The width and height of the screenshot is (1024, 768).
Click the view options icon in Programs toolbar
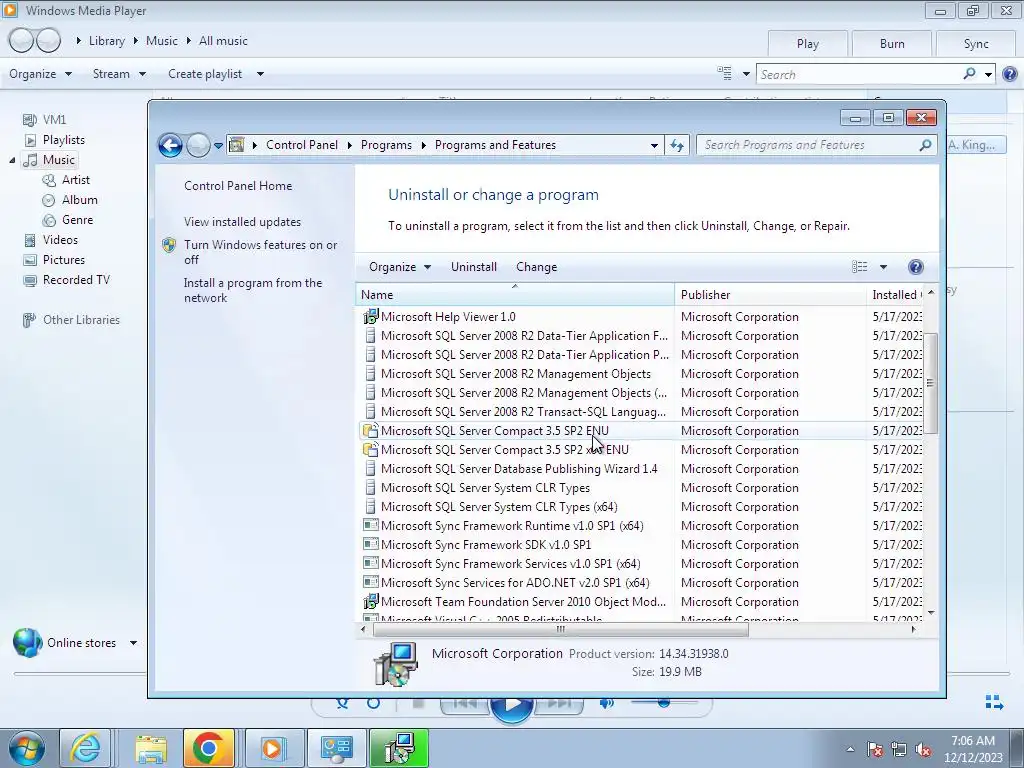859,266
